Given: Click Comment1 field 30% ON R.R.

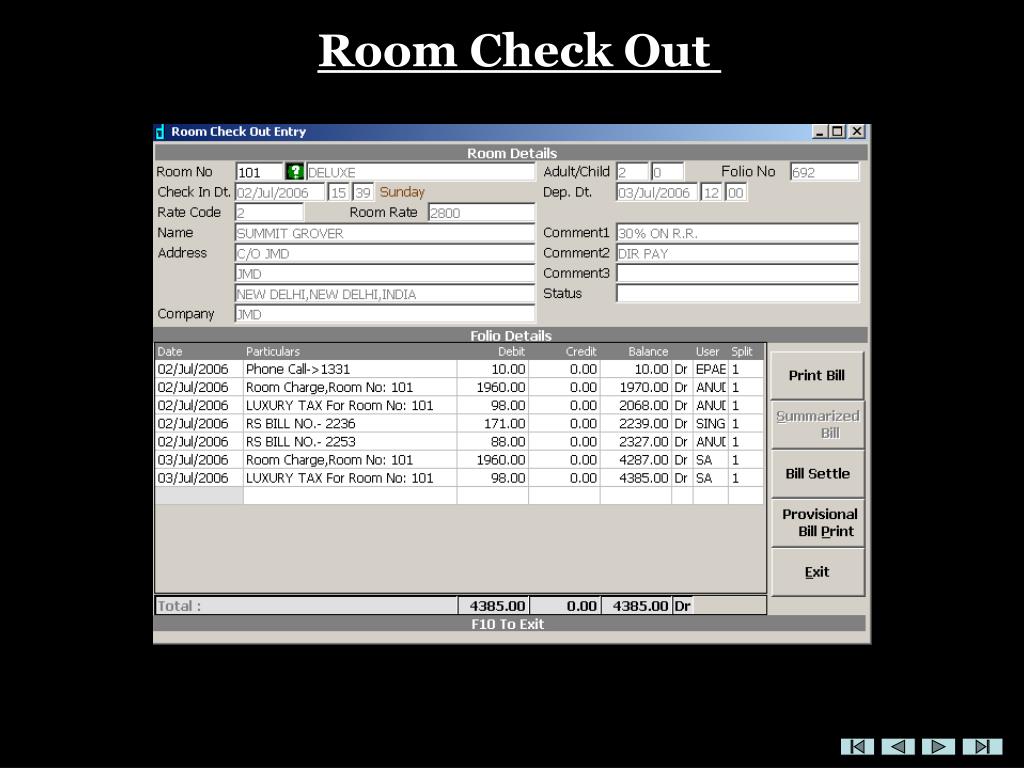Looking at the screenshot, I should (x=737, y=233).
